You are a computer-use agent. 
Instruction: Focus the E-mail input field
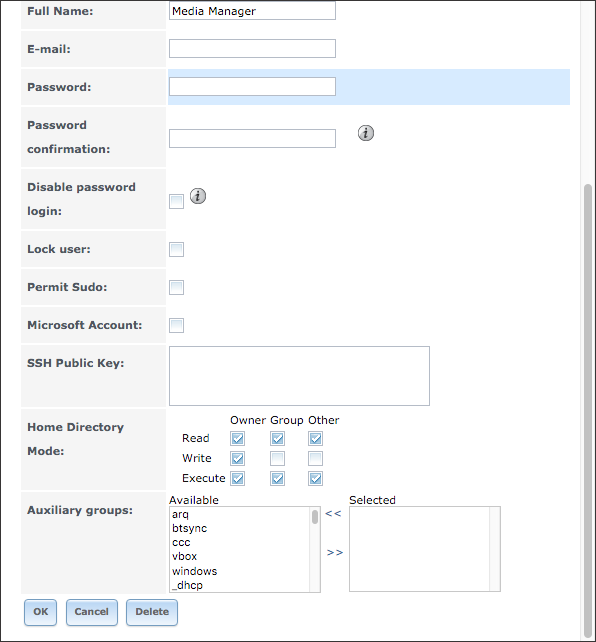click(252, 49)
